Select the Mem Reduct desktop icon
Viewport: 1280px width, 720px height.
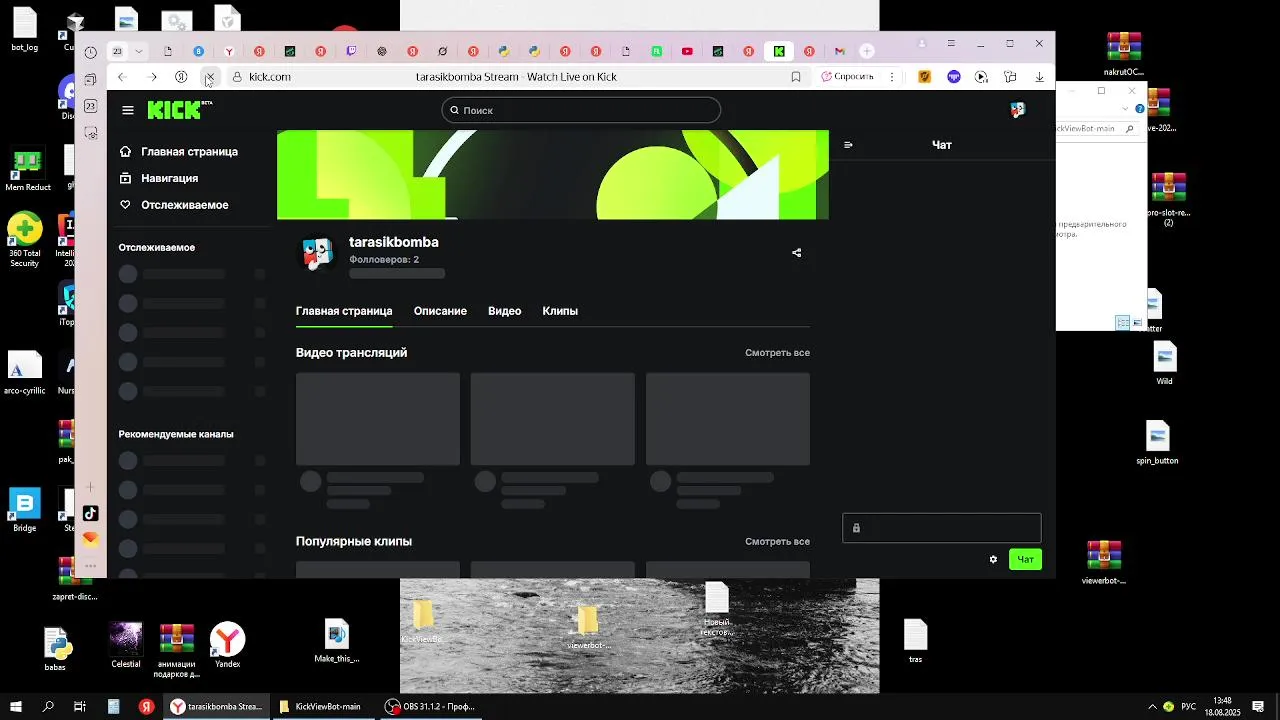tap(27, 170)
